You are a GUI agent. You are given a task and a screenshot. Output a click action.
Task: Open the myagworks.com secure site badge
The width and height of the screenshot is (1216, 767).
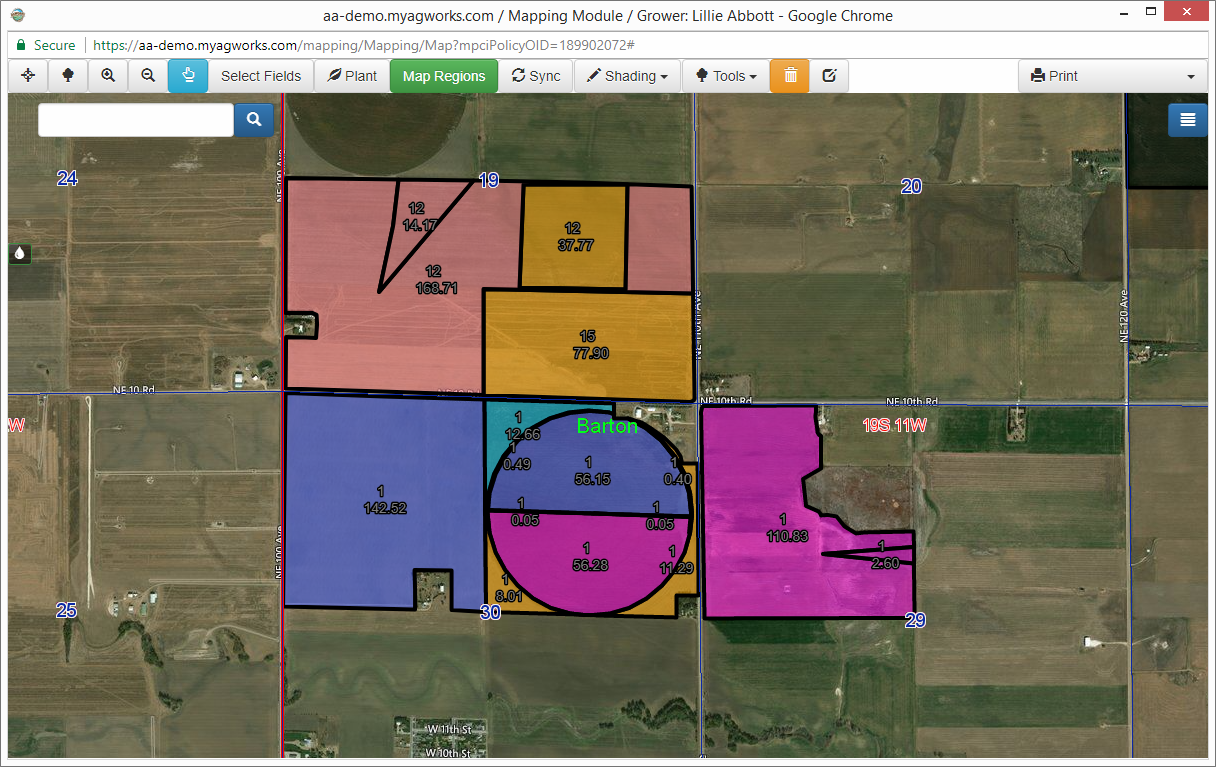[x=45, y=45]
